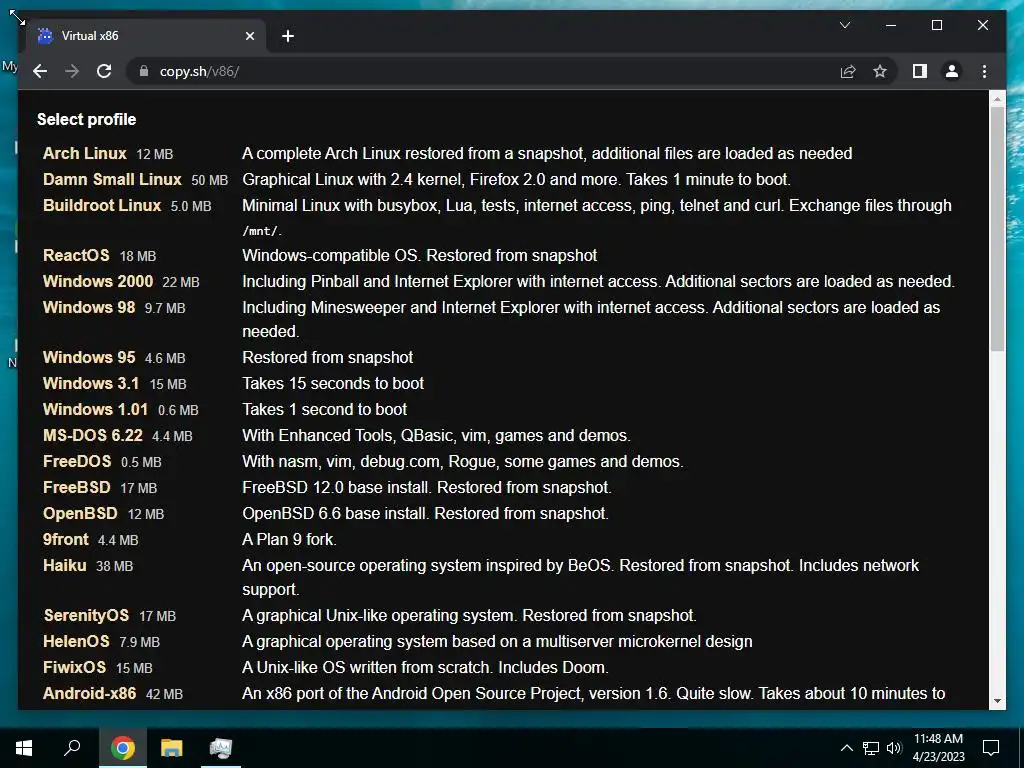The image size is (1024, 768).
Task: Click the forward navigation arrow
Action: 72,71
